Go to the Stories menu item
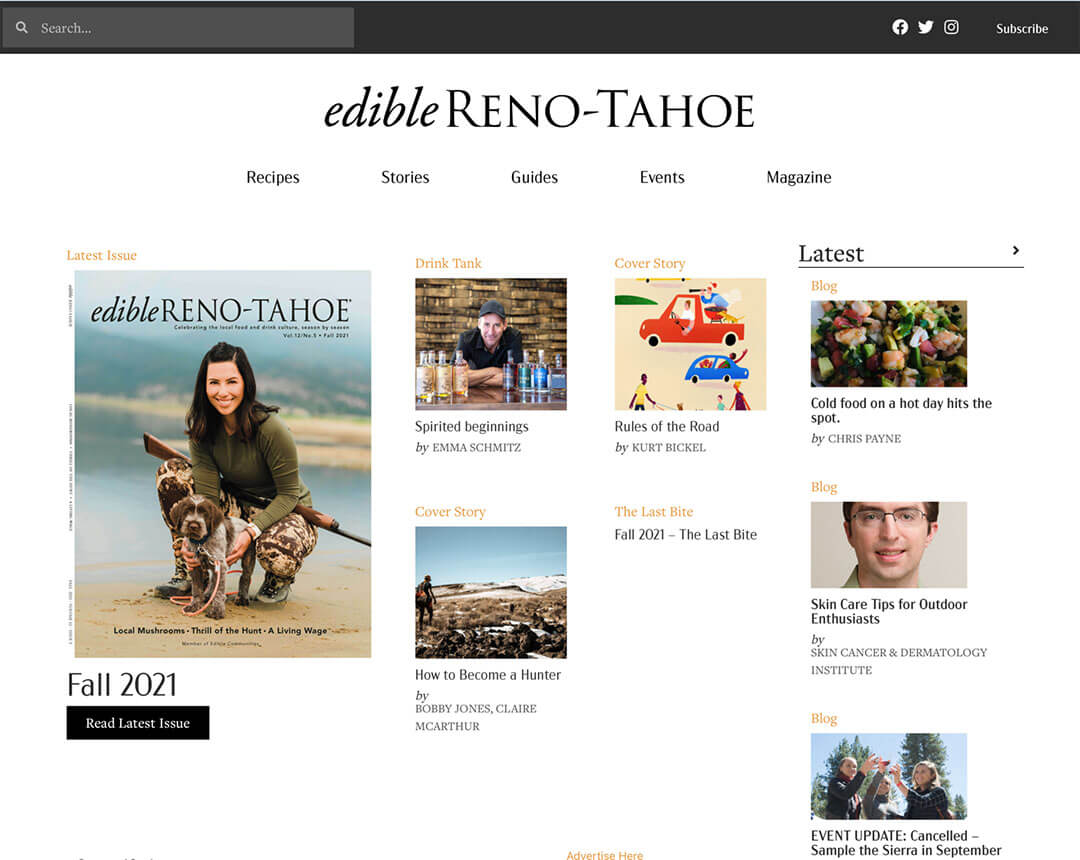 [x=405, y=177]
